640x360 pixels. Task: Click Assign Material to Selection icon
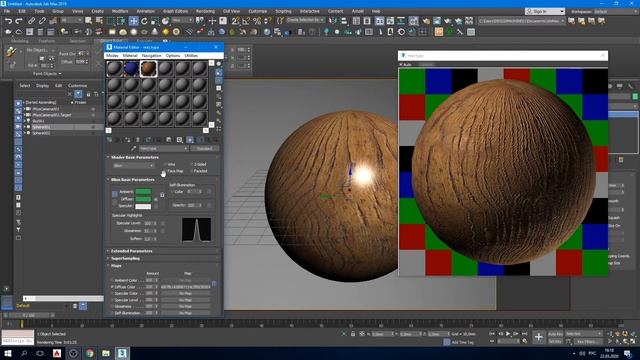point(128,140)
